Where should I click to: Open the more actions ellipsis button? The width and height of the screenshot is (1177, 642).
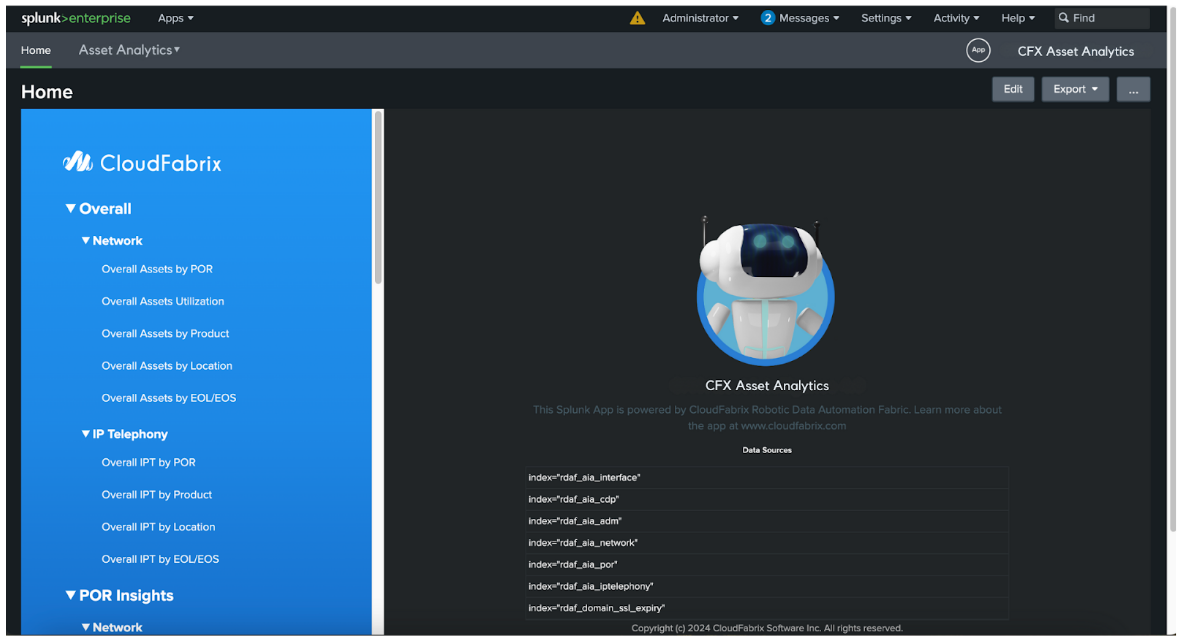(x=1133, y=89)
